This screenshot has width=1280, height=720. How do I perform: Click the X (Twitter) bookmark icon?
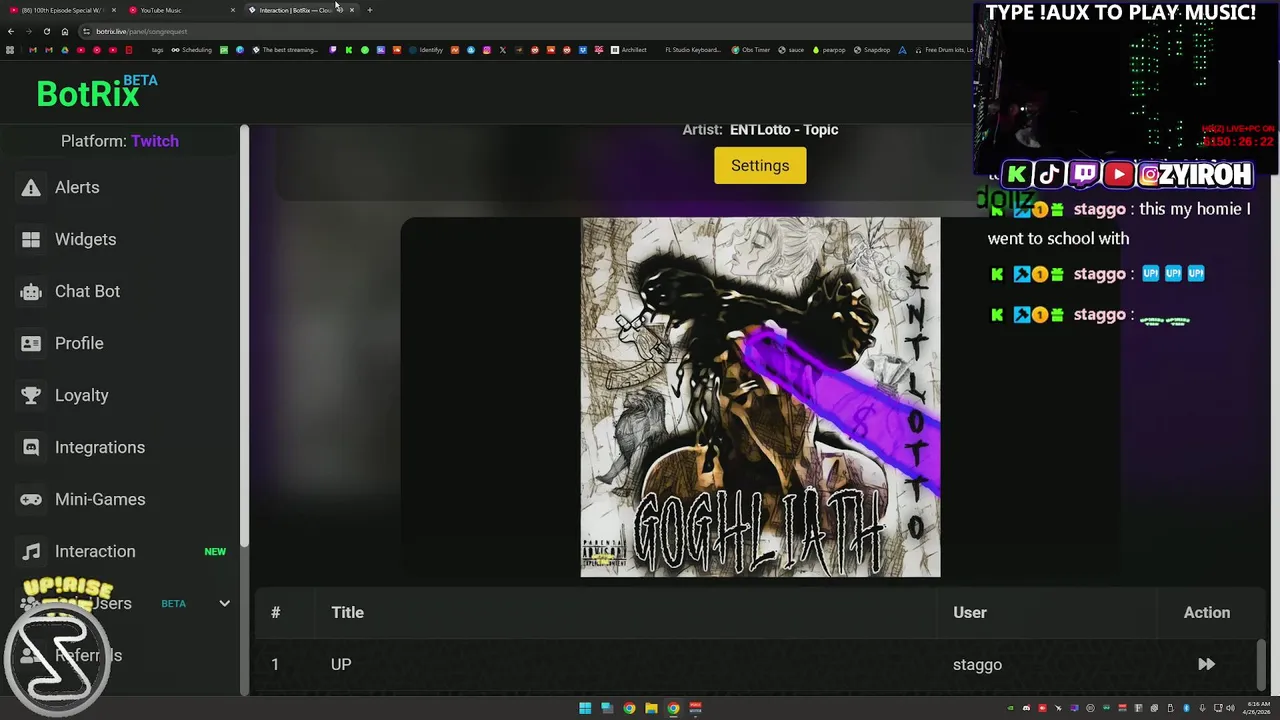(503, 50)
